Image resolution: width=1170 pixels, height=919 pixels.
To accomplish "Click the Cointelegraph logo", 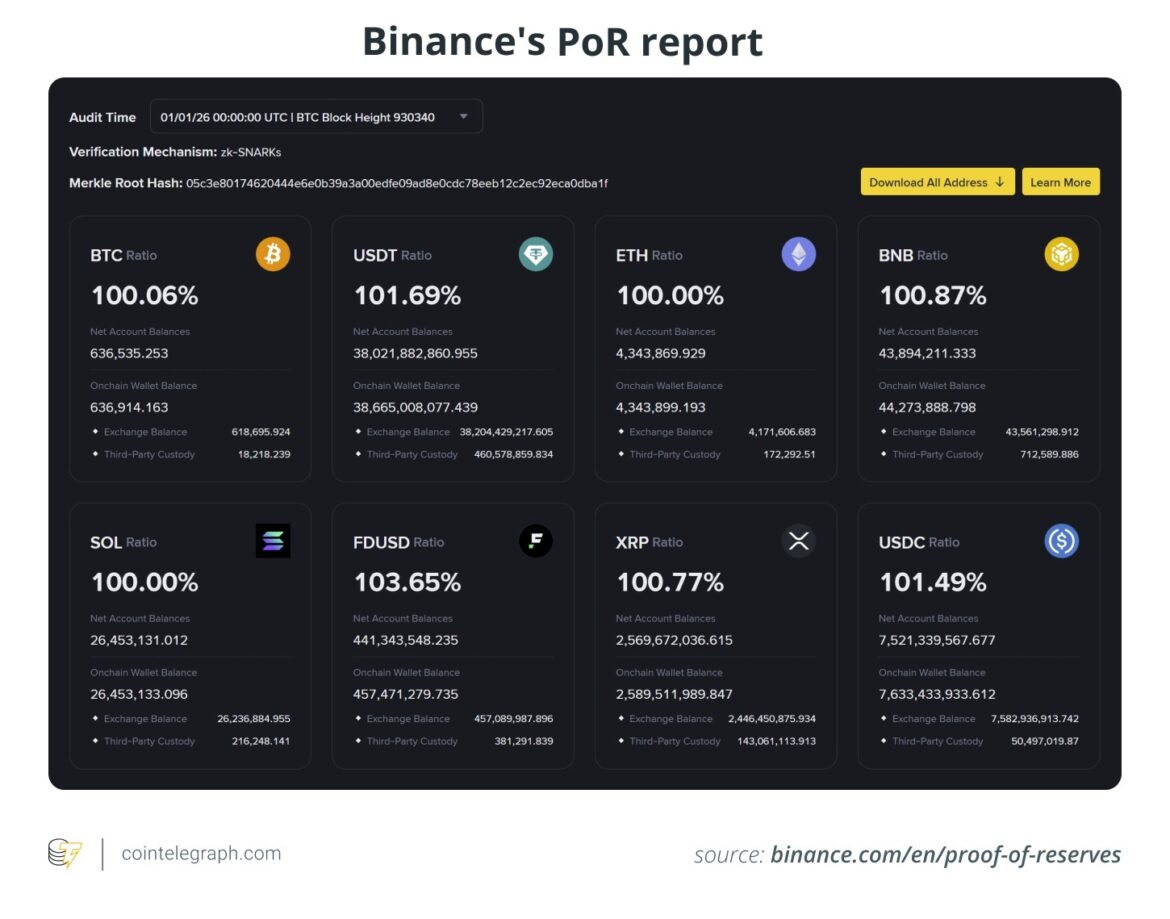I will [x=63, y=854].
